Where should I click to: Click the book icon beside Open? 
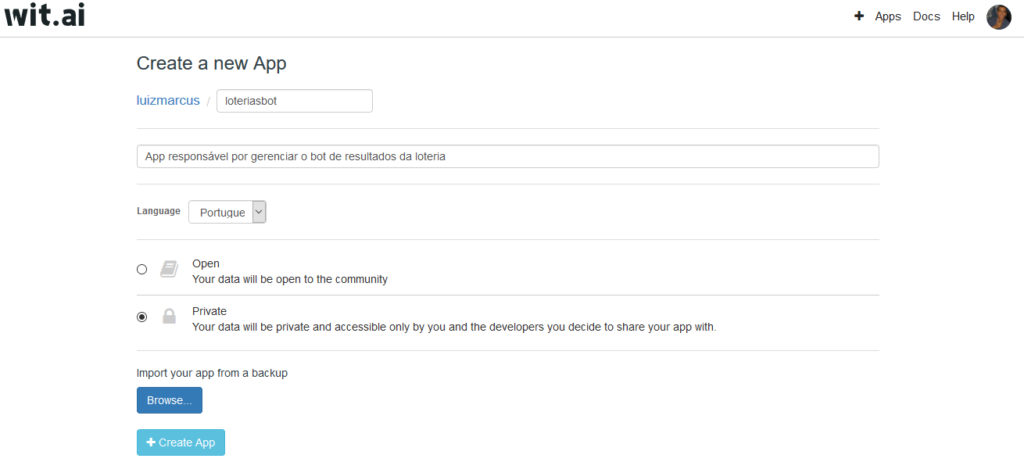coord(169,269)
